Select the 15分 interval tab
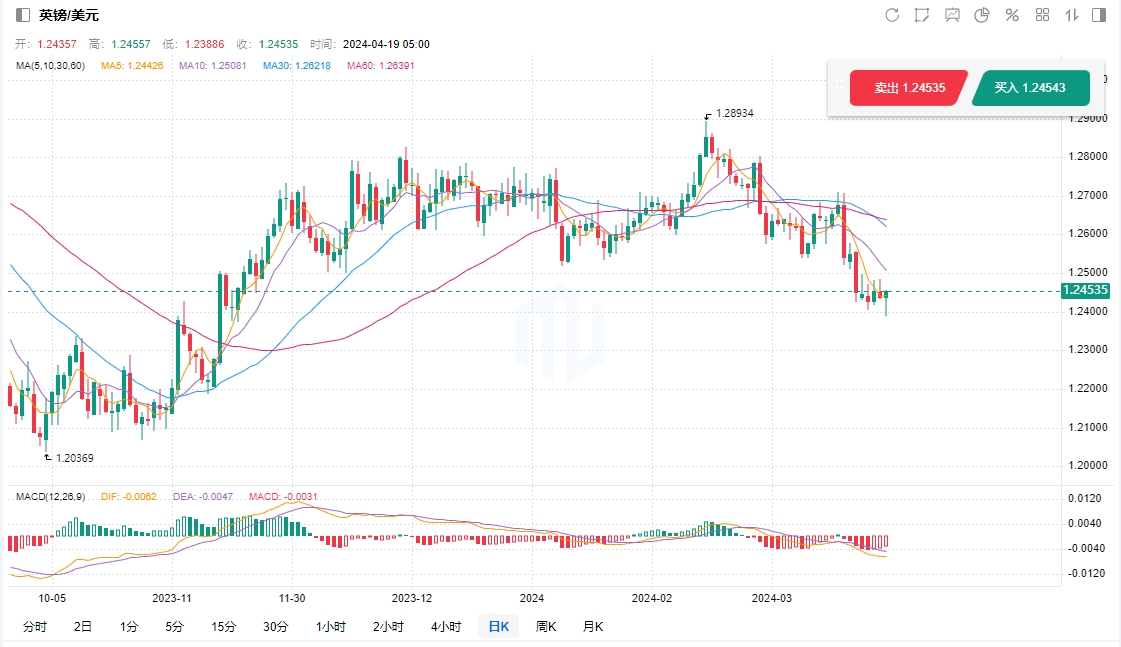This screenshot has height=647, width=1121. (x=224, y=627)
